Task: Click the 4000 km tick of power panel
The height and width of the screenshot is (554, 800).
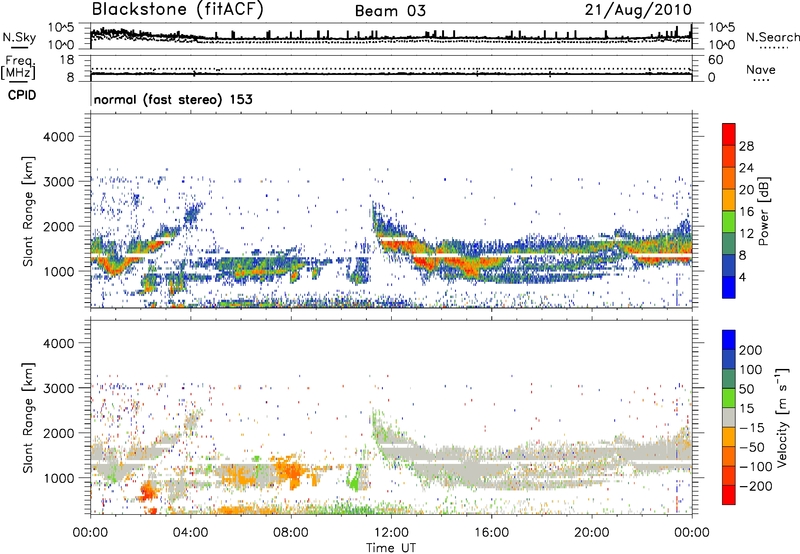Action: point(58,137)
